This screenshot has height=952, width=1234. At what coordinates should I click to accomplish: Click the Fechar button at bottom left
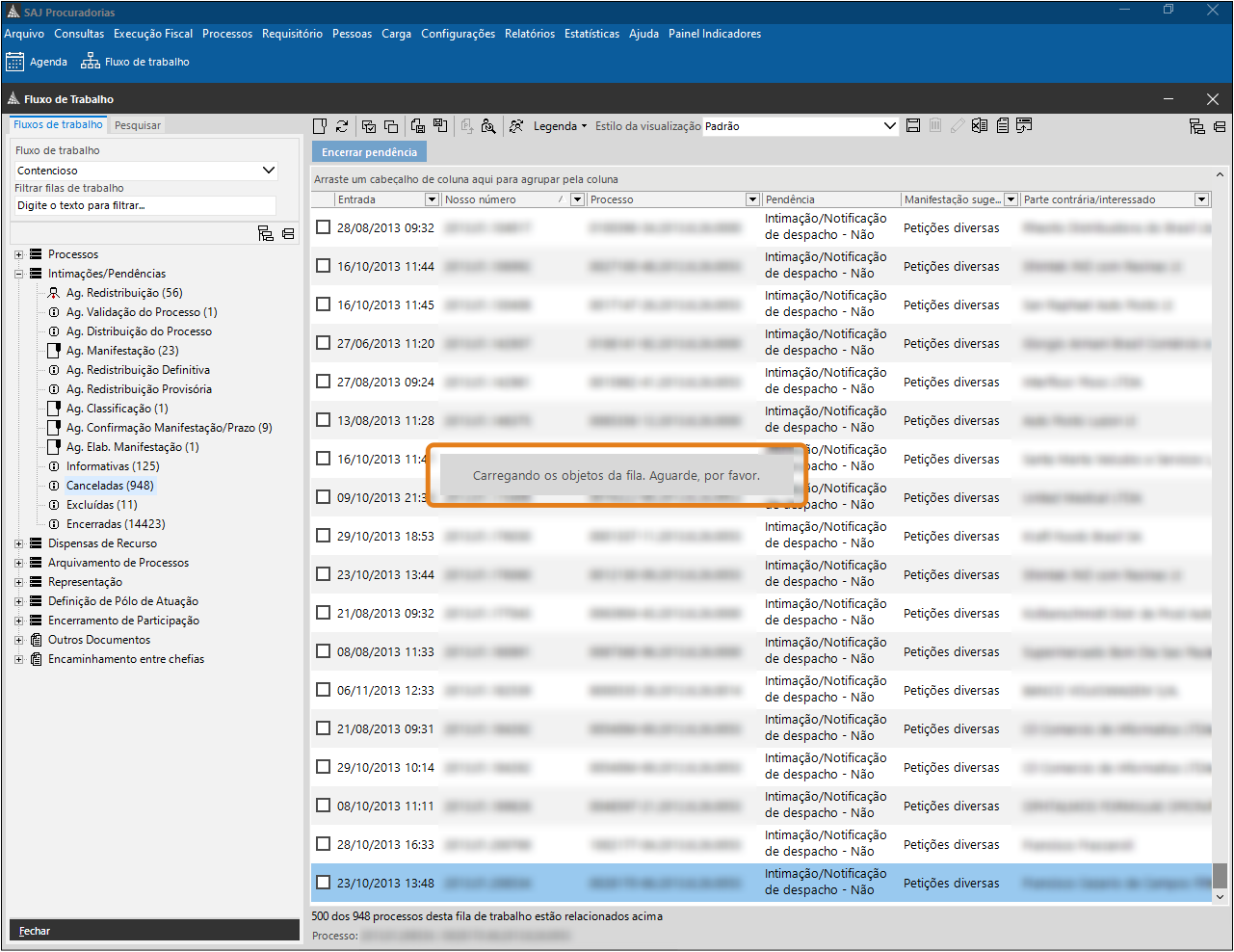pos(35,931)
